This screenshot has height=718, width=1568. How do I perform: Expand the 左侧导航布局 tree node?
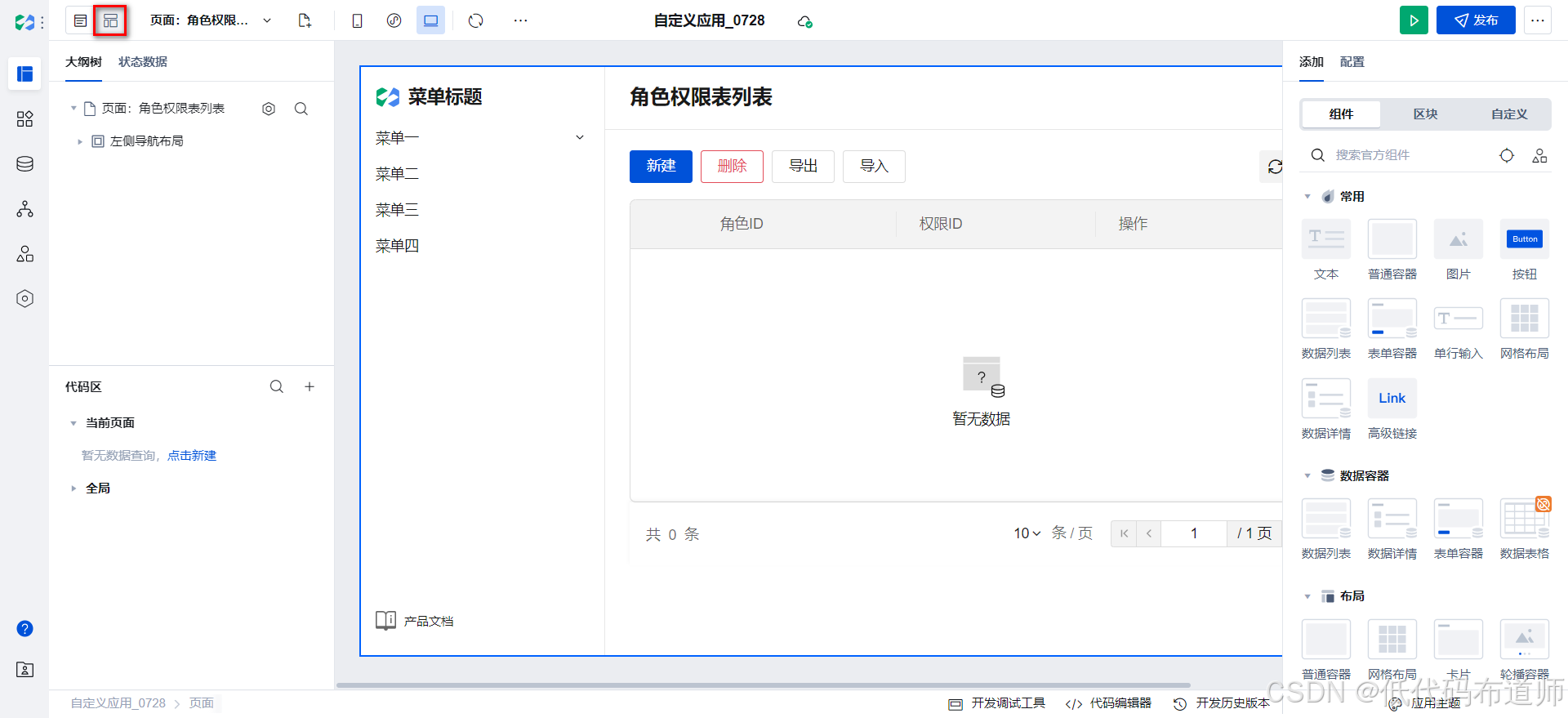[80, 141]
